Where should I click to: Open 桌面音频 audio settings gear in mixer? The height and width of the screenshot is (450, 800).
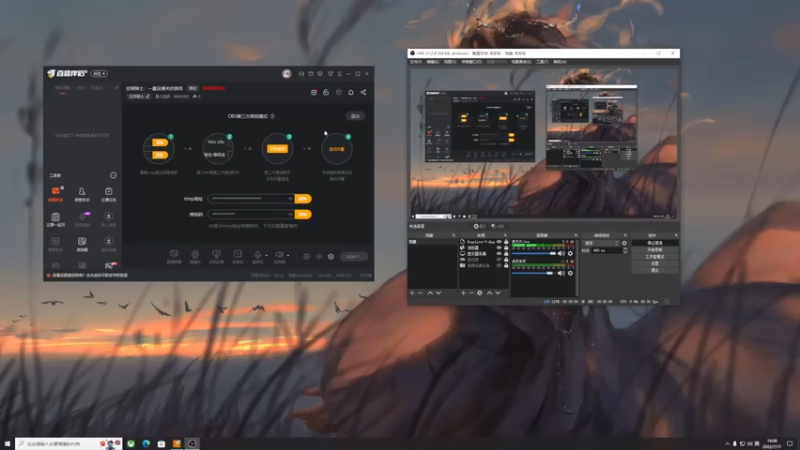[570, 273]
